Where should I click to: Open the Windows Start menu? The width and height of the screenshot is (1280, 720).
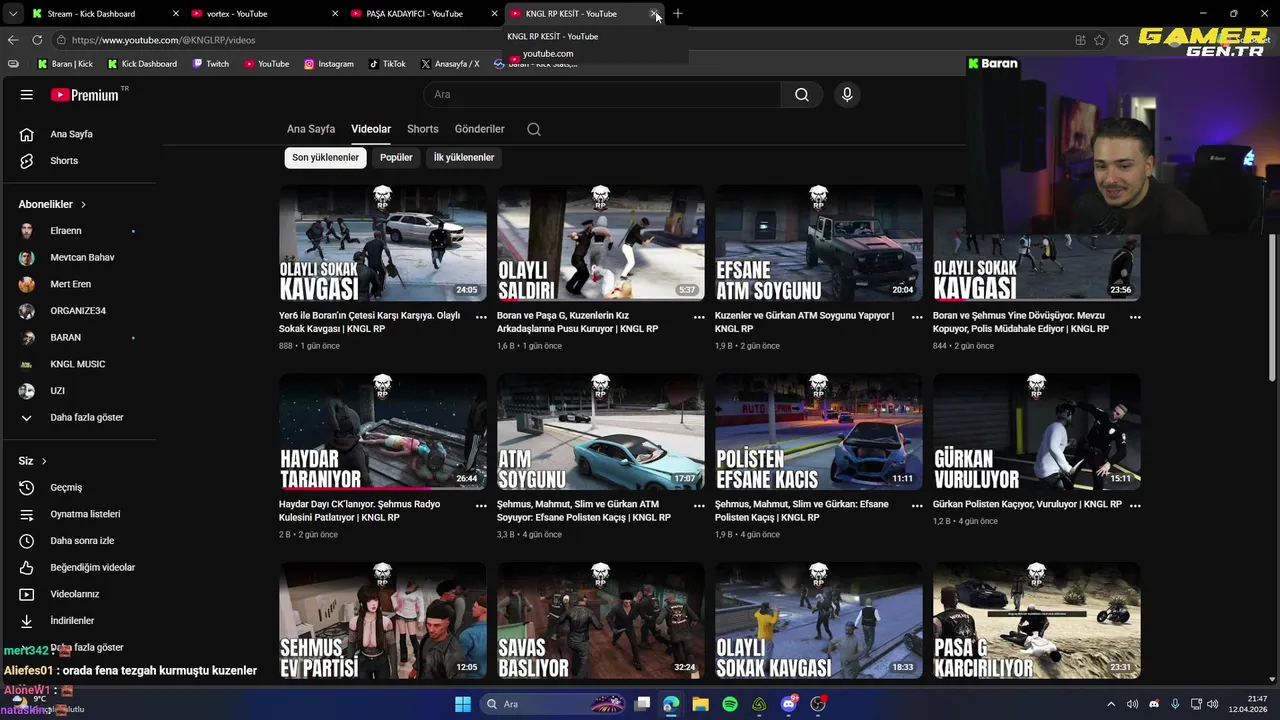[463, 704]
